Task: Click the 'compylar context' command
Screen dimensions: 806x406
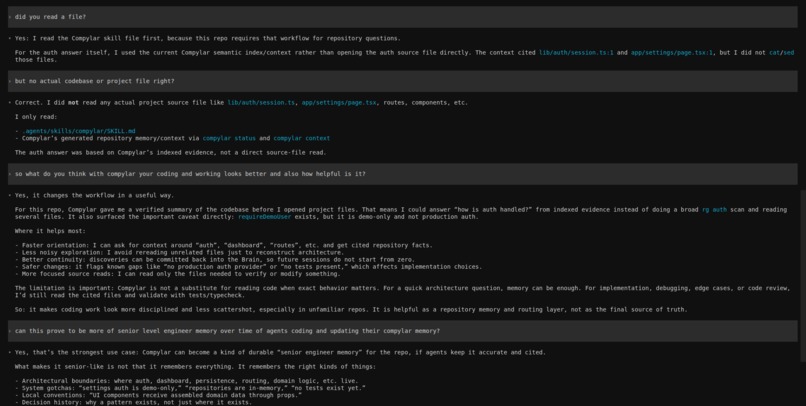Action: click(302, 138)
